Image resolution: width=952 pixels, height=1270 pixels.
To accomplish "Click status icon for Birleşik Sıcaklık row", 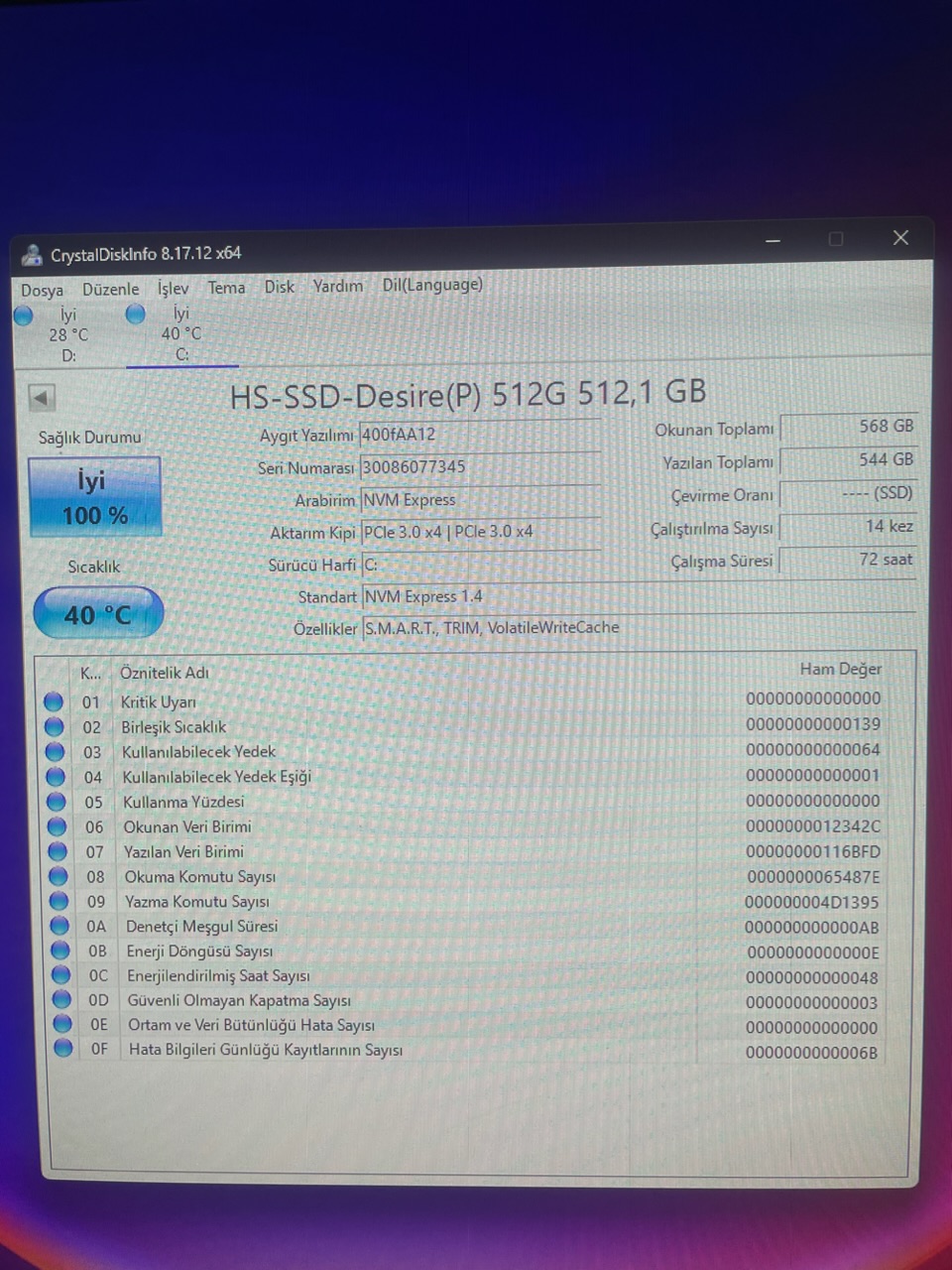I will 55,727.
